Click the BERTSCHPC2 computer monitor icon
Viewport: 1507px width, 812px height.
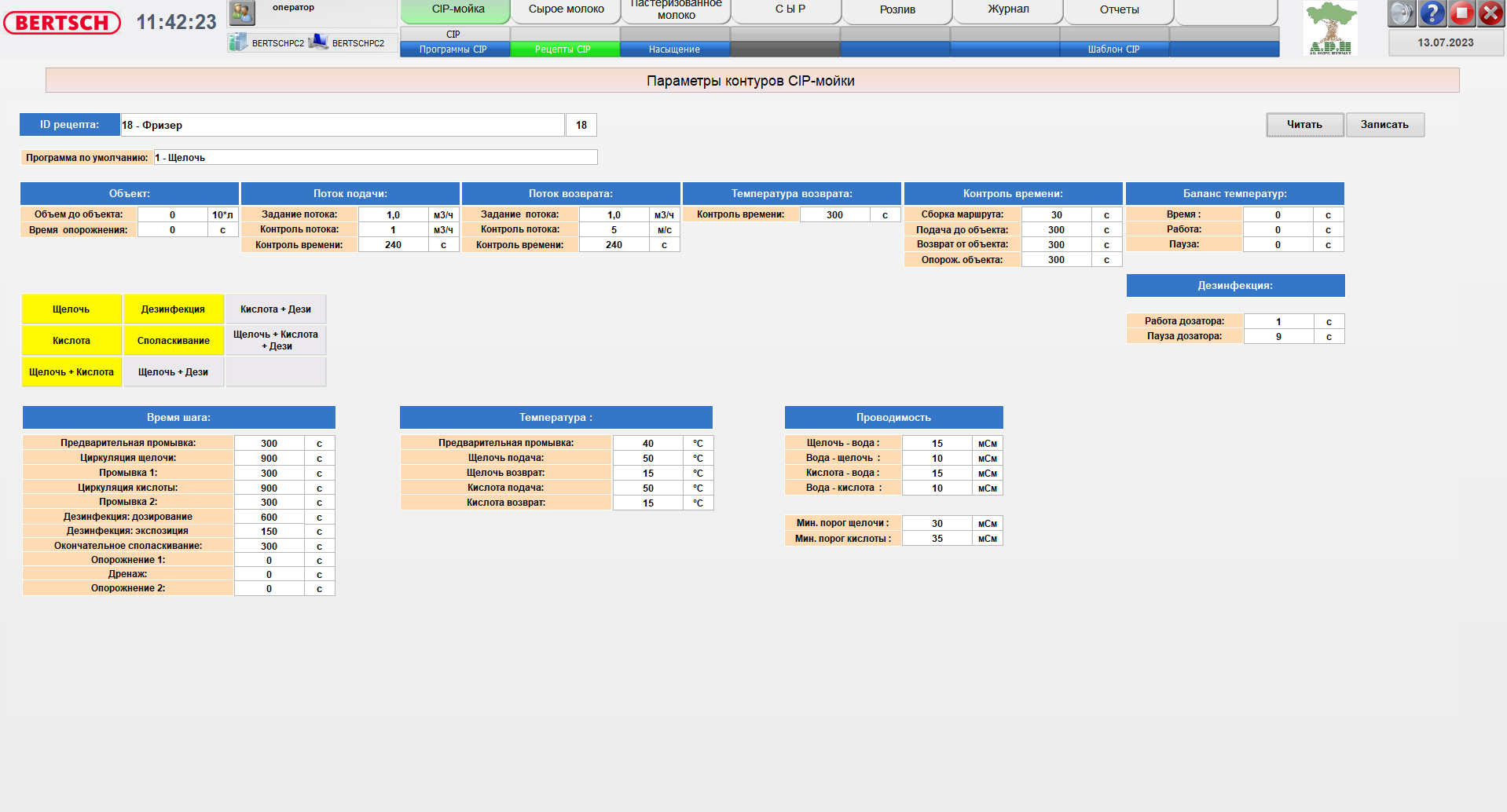318,42
